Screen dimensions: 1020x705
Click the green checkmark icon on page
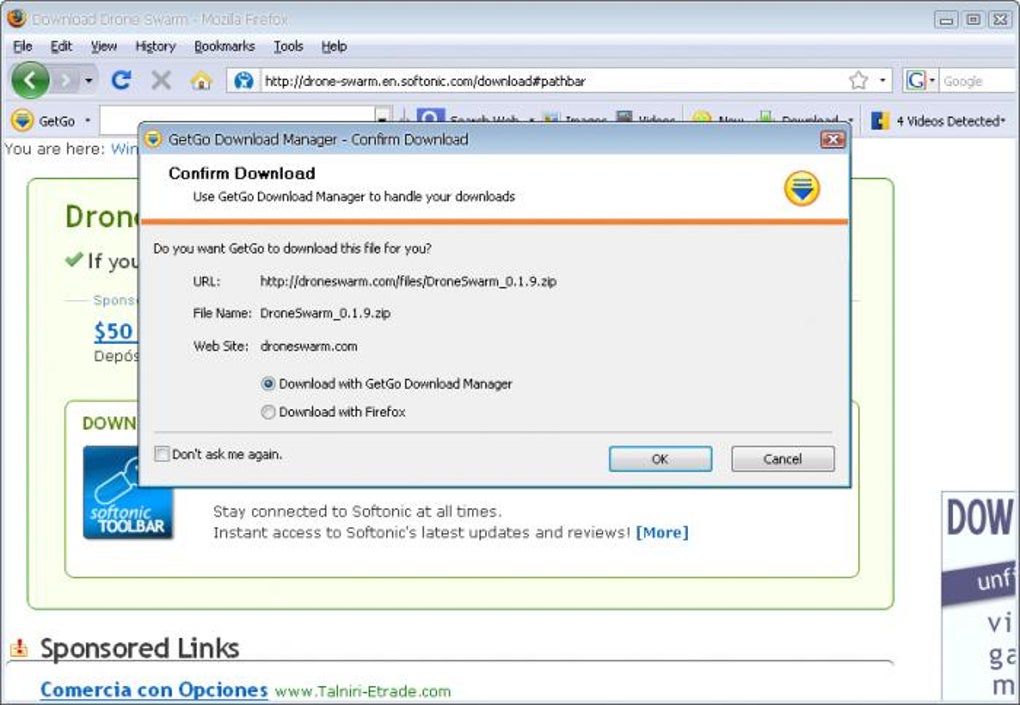point(74,259)
